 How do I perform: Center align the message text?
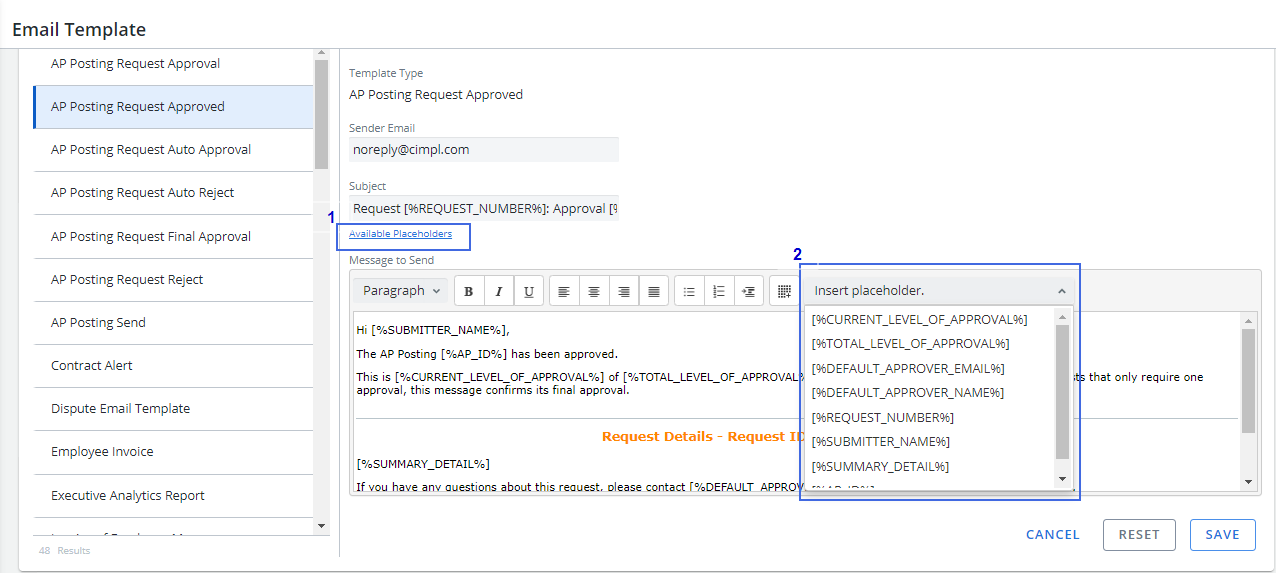tap(594, 292)
